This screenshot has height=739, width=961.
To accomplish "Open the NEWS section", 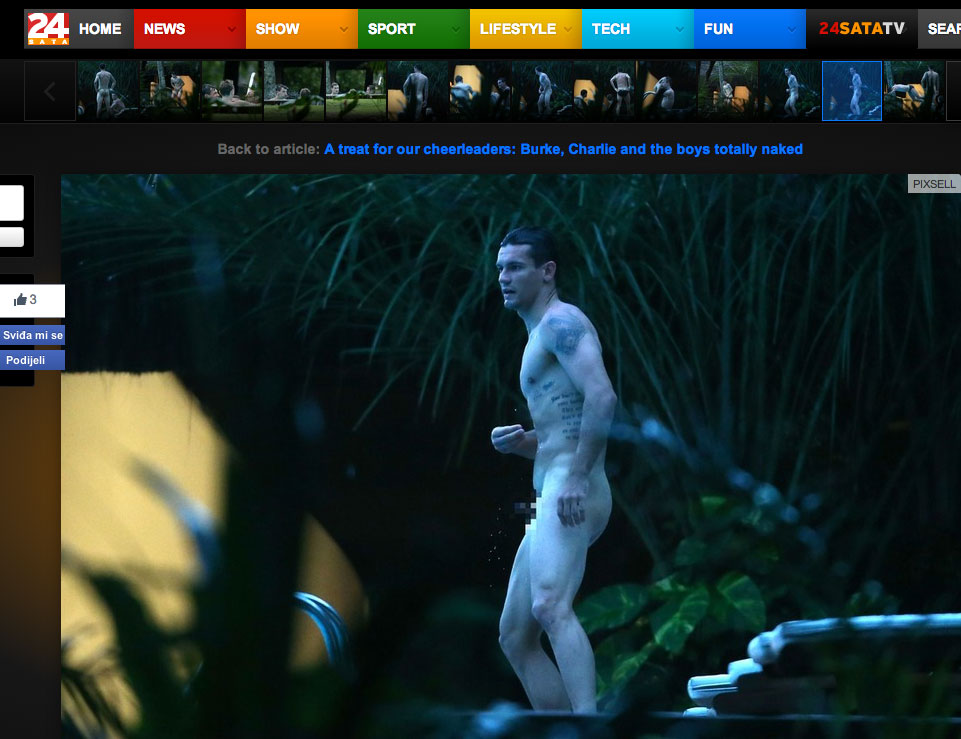I will (164, 29).
